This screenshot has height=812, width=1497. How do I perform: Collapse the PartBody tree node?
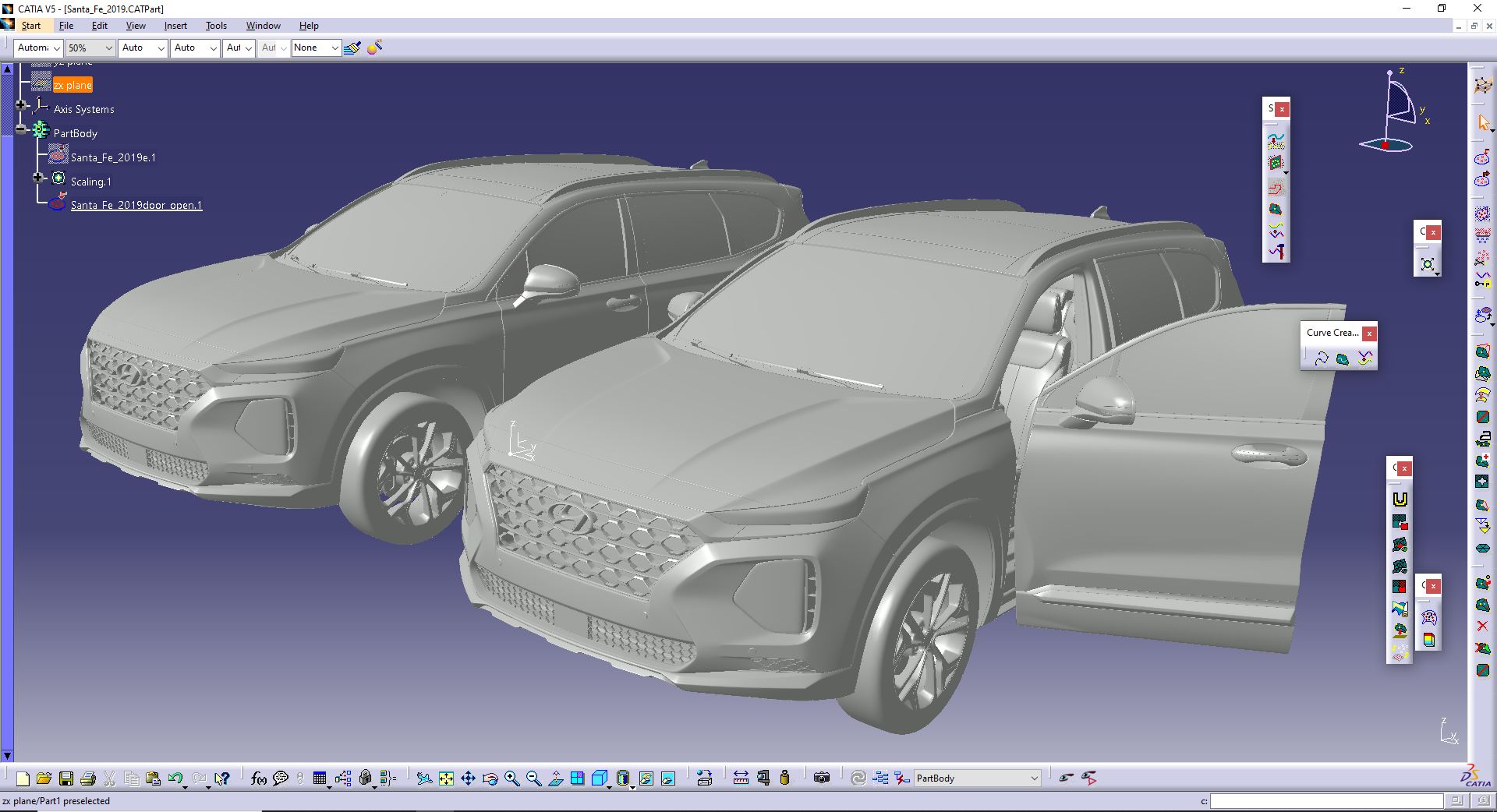coord(21,129)
